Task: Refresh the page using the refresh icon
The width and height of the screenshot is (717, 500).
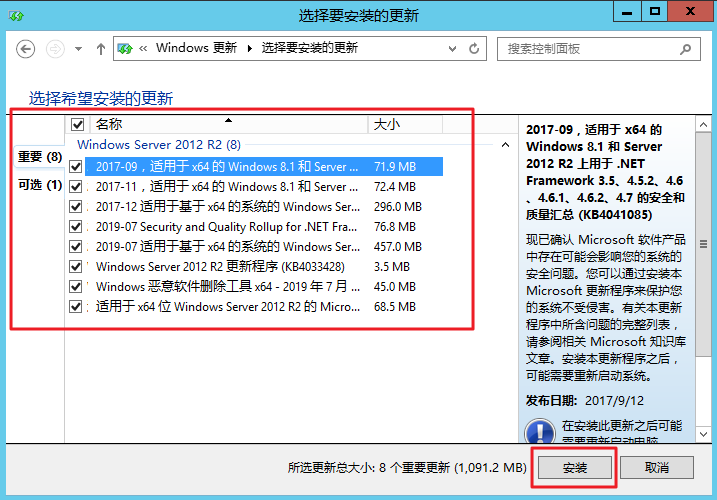Action: point(474,48)
